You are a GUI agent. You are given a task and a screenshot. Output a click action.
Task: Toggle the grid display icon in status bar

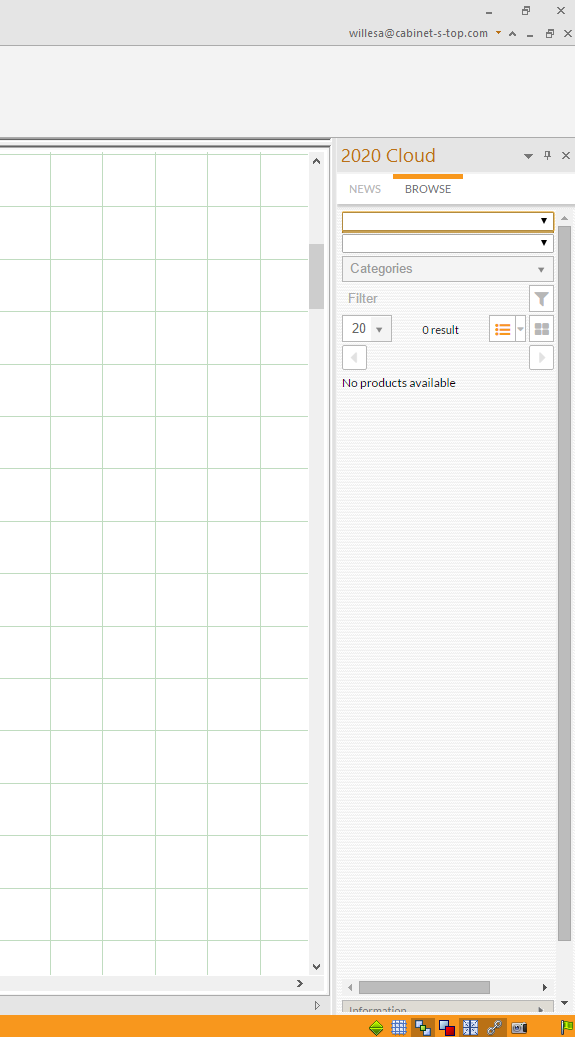(x=399, y=1028)
